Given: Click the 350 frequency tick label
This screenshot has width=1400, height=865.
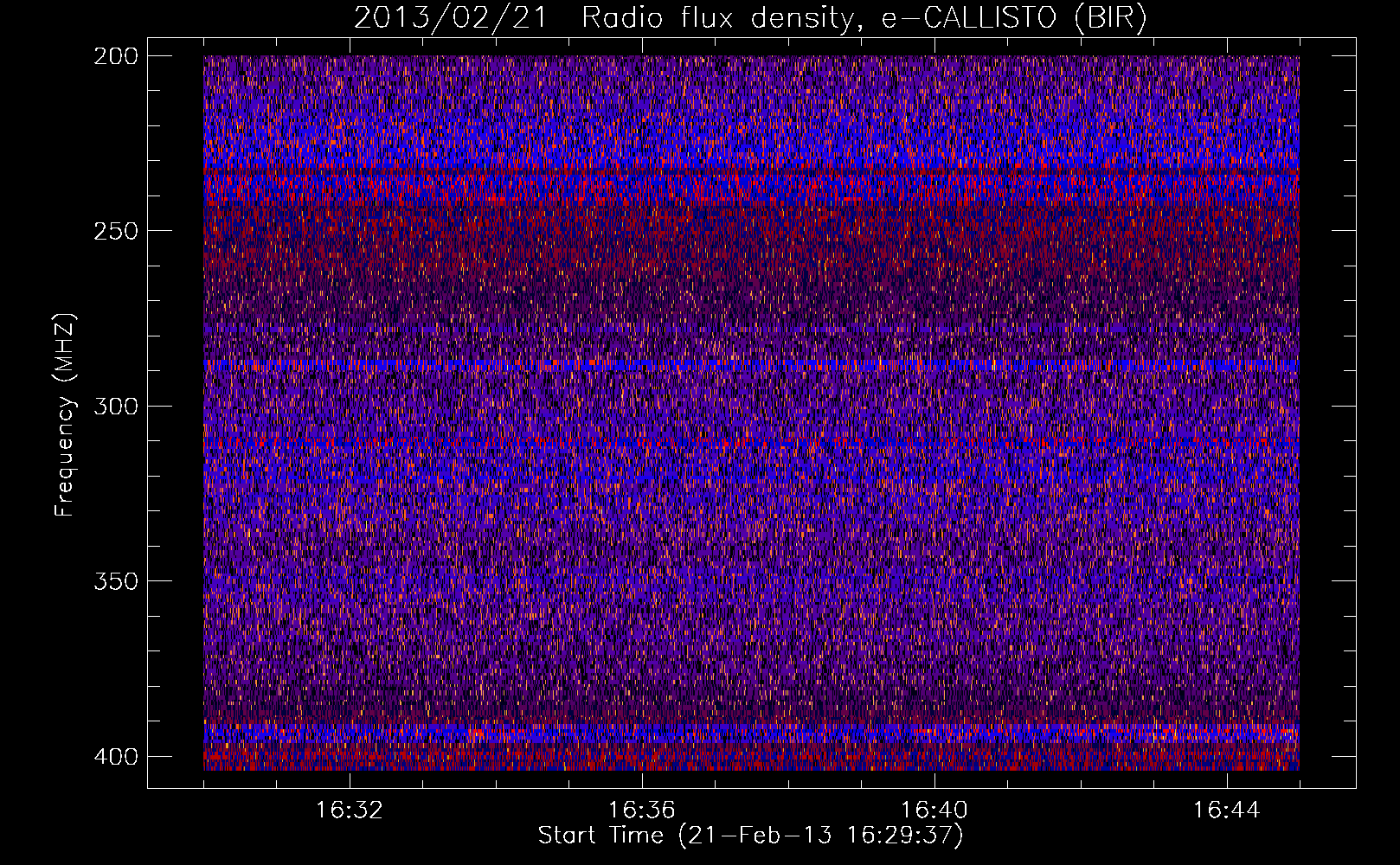Looking at the screenshot, I should pyautogui.click(x=115, y=581).
